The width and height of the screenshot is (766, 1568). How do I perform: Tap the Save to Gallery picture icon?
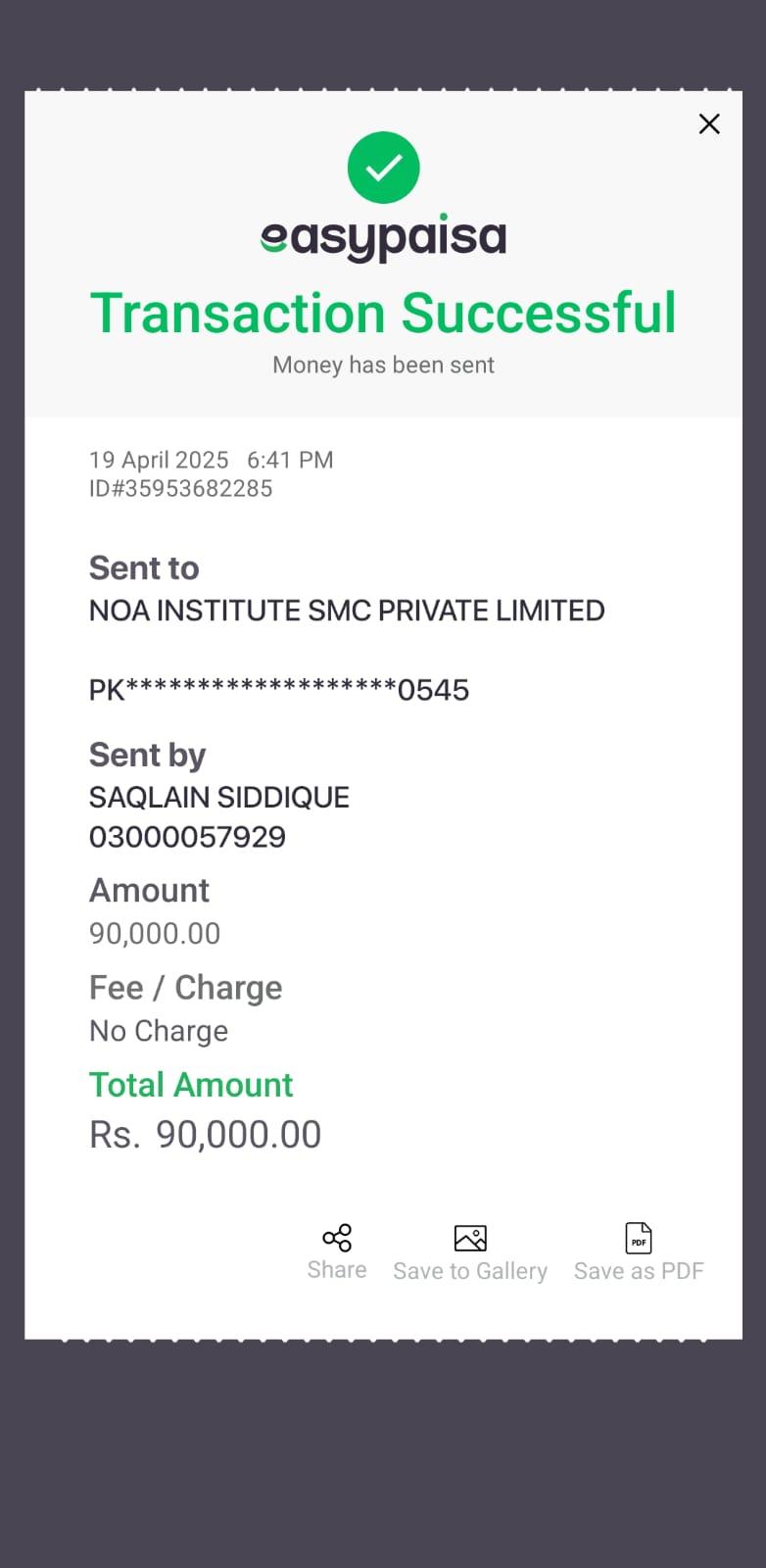point(470,1239)
